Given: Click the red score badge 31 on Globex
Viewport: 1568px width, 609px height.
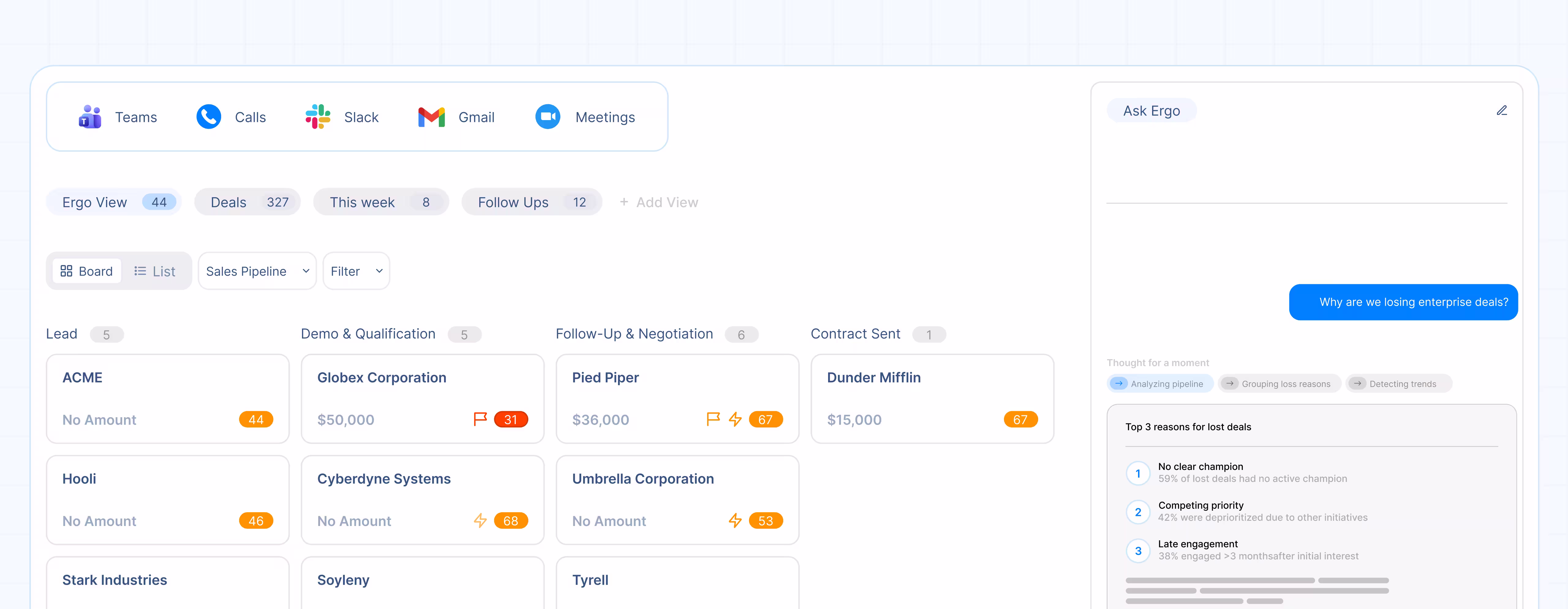Looking at the screenshot, I should pyautogui.click(x=511, y=420).
